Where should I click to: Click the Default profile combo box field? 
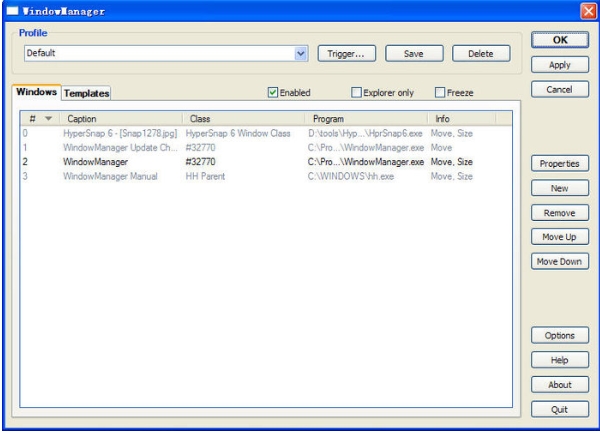coord(166,54)
